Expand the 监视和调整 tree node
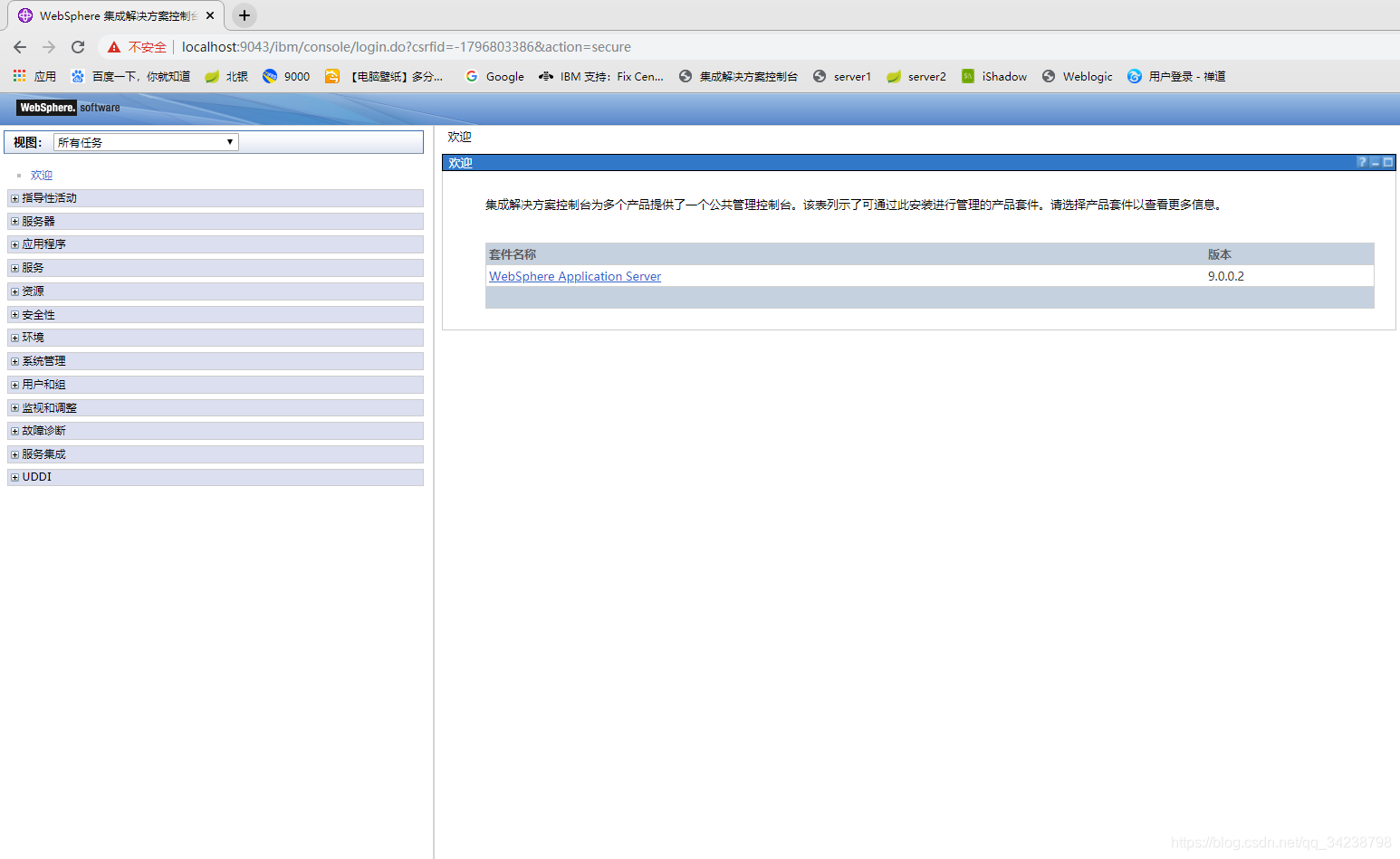The height and width of the screenshot is (859, 1400). pyautogui.click(x=14, y=408)
